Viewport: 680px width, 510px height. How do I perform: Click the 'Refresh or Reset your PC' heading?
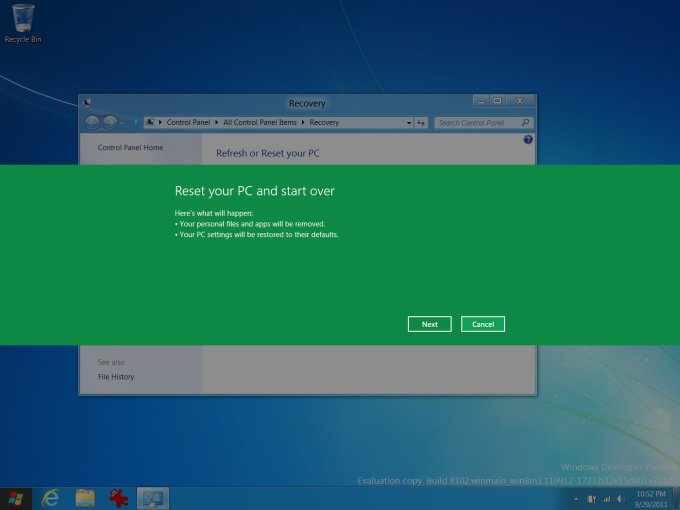point(268,154)
